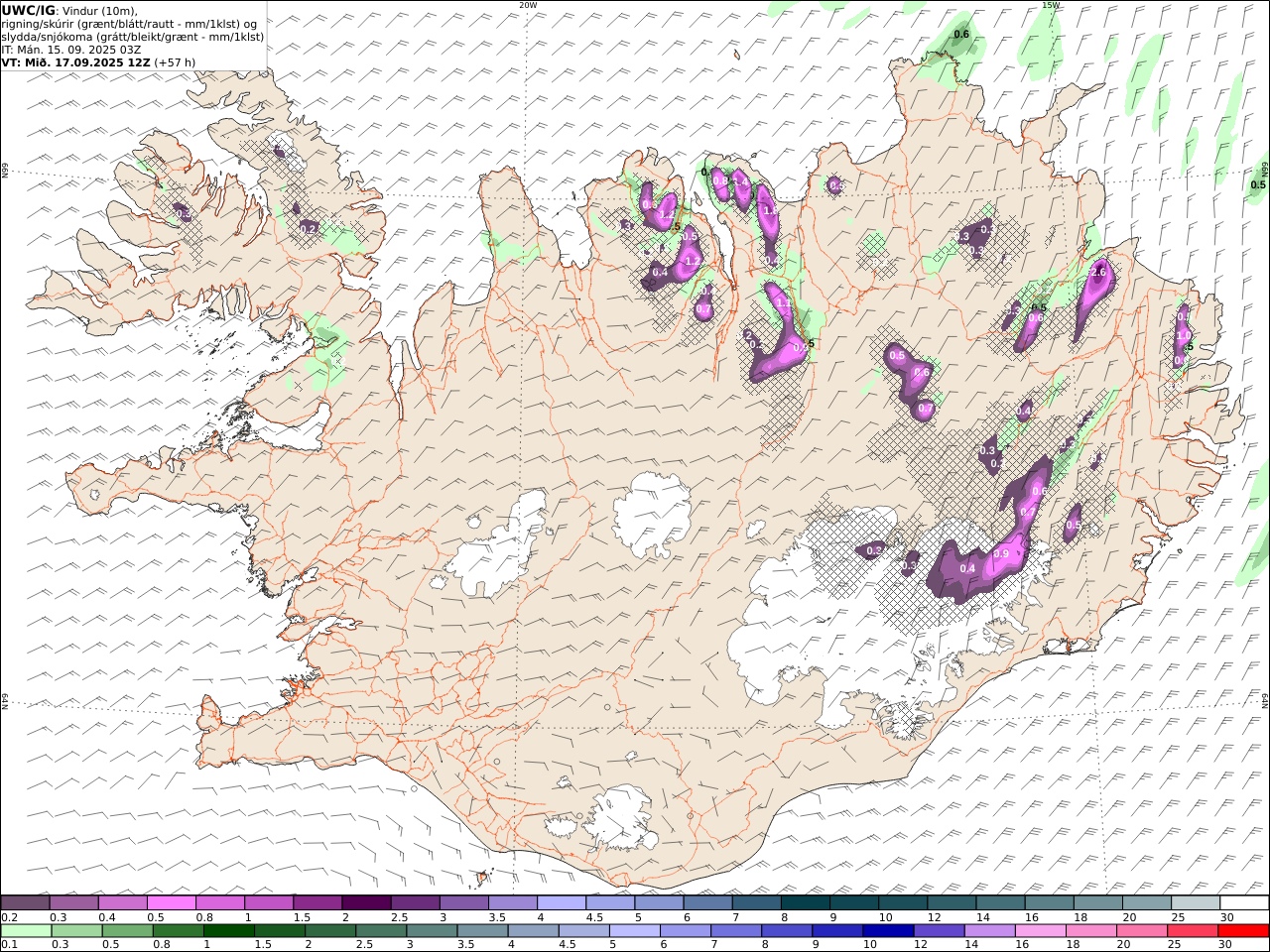Click the 1.1 snowfall value on the map
Screen dimensions: 1270x952
783,303
